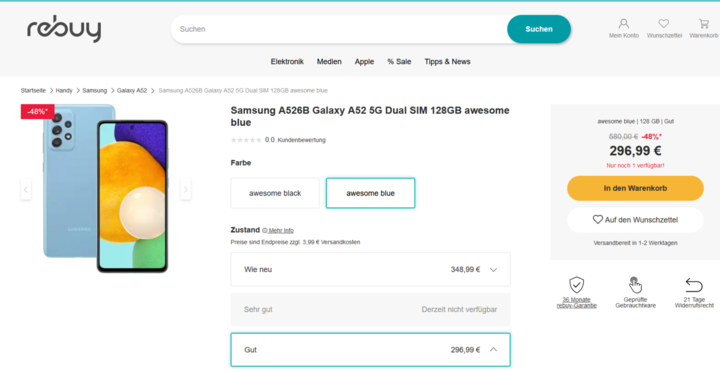
Task: Open 36 Monate rebuy-Garantie link
Action: click(576, 303)
